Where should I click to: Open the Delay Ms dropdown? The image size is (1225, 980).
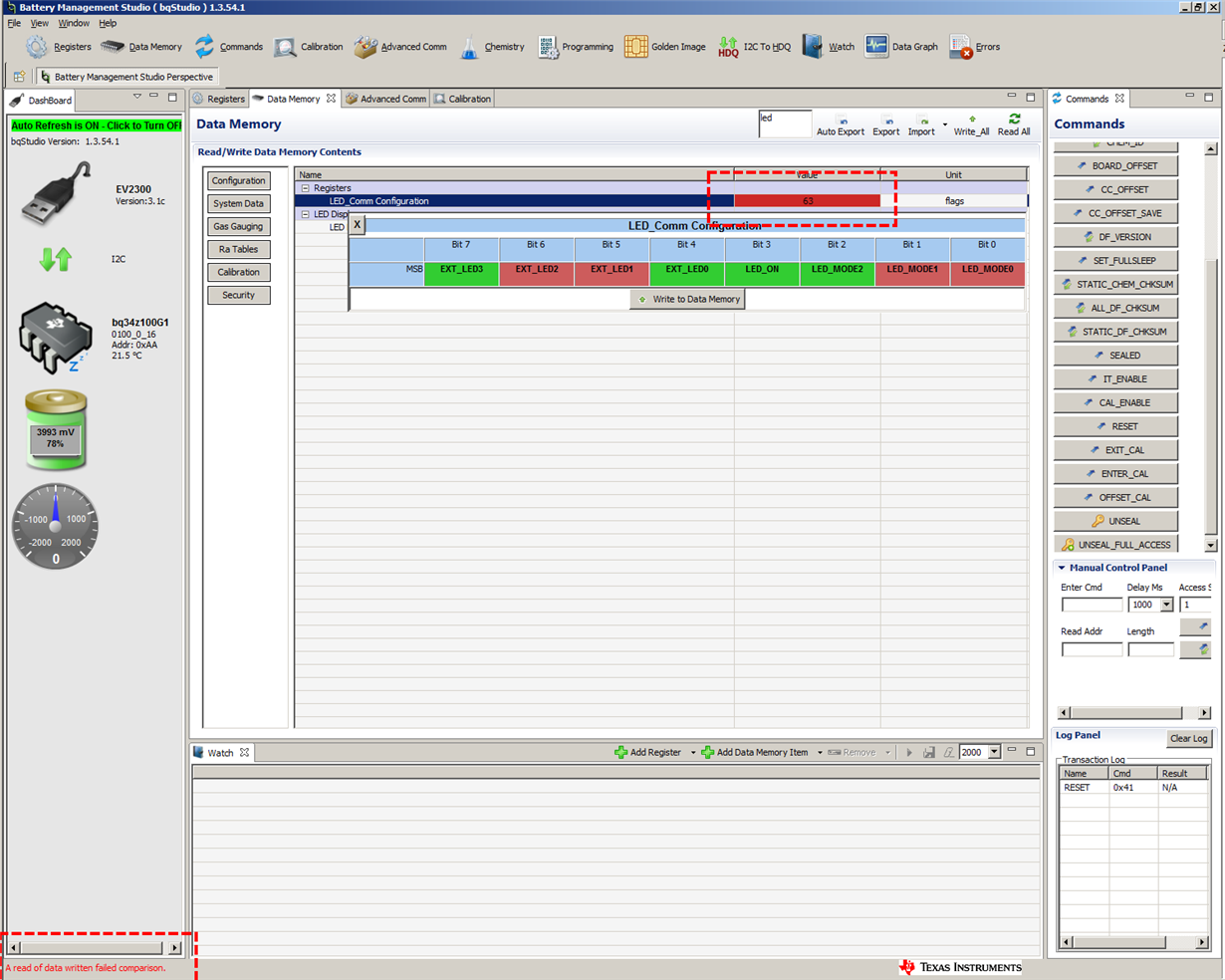pos(1166,605)
